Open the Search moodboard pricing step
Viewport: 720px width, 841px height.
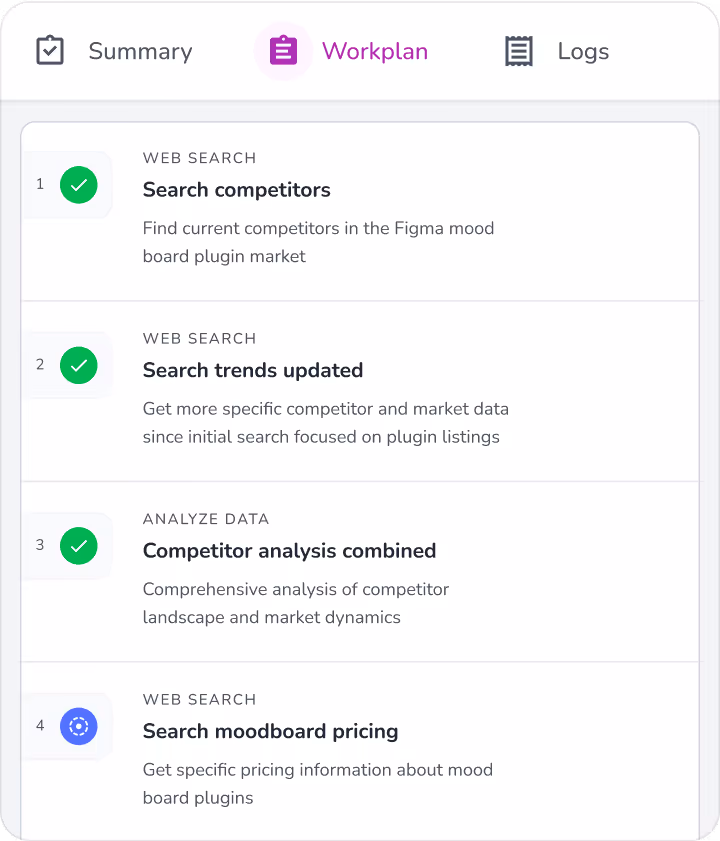[270, 732]
